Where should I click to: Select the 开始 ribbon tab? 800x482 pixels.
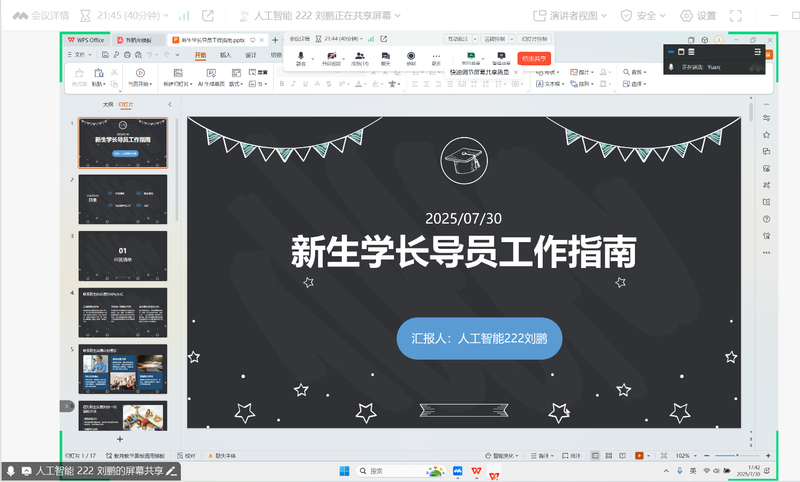click(200, 55)
